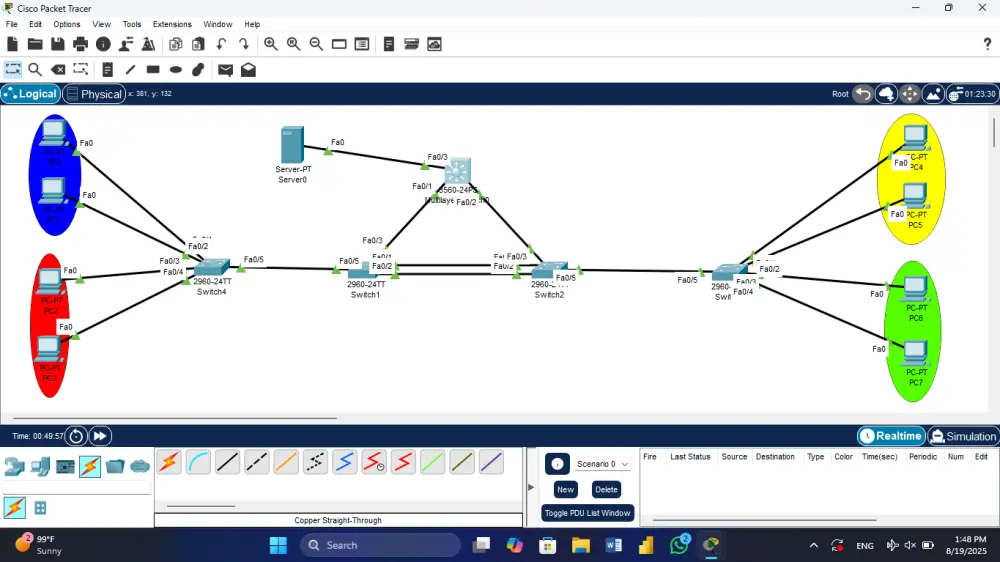Switch to the Physical workspace
Screen dimensions: 1000x562
(x=94, y=94)
